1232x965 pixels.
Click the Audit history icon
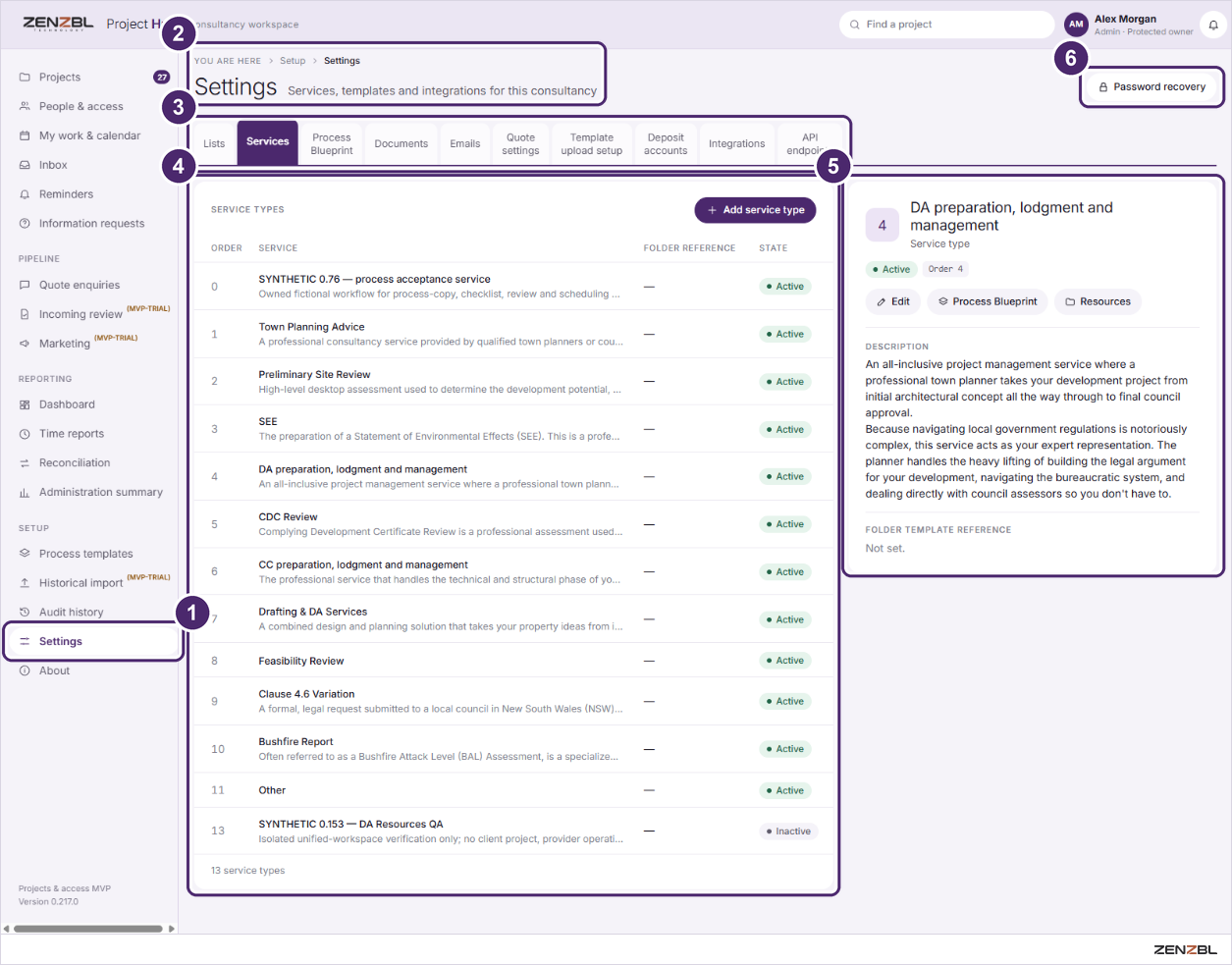(x=25, y=613)
